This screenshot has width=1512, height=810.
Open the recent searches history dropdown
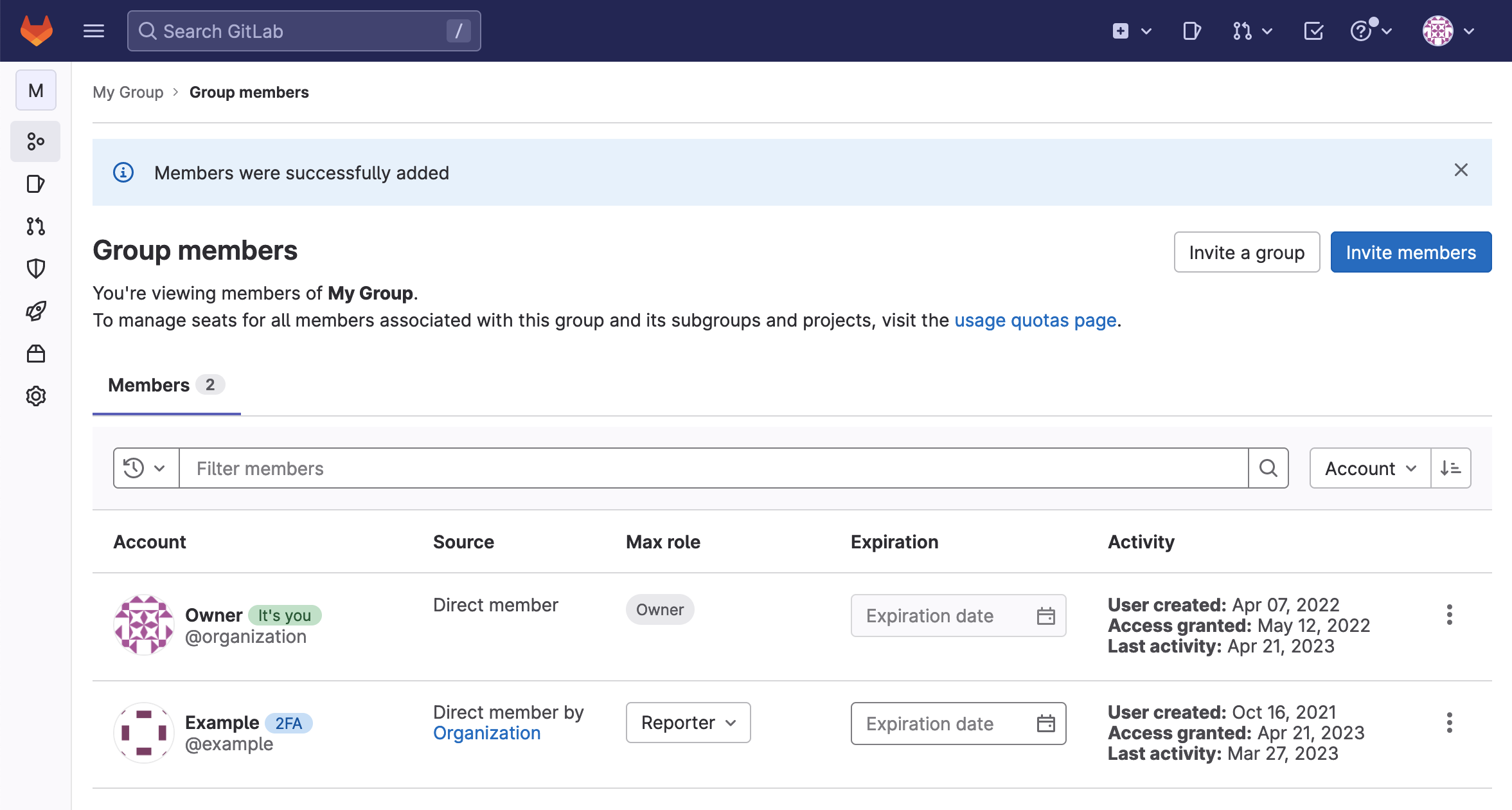(146, 468)
